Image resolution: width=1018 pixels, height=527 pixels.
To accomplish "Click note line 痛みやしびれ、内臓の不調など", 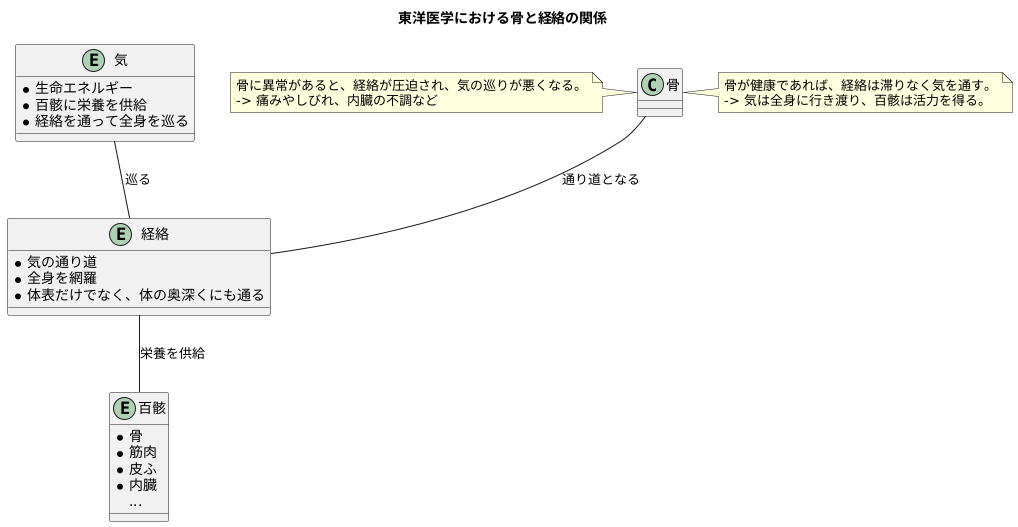I will click(337, 101).
